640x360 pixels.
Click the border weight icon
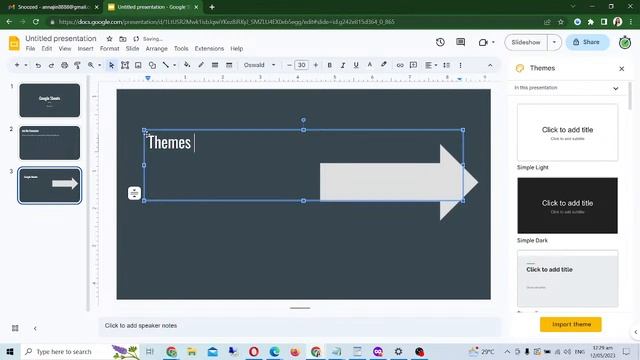(x=215, y=65)
